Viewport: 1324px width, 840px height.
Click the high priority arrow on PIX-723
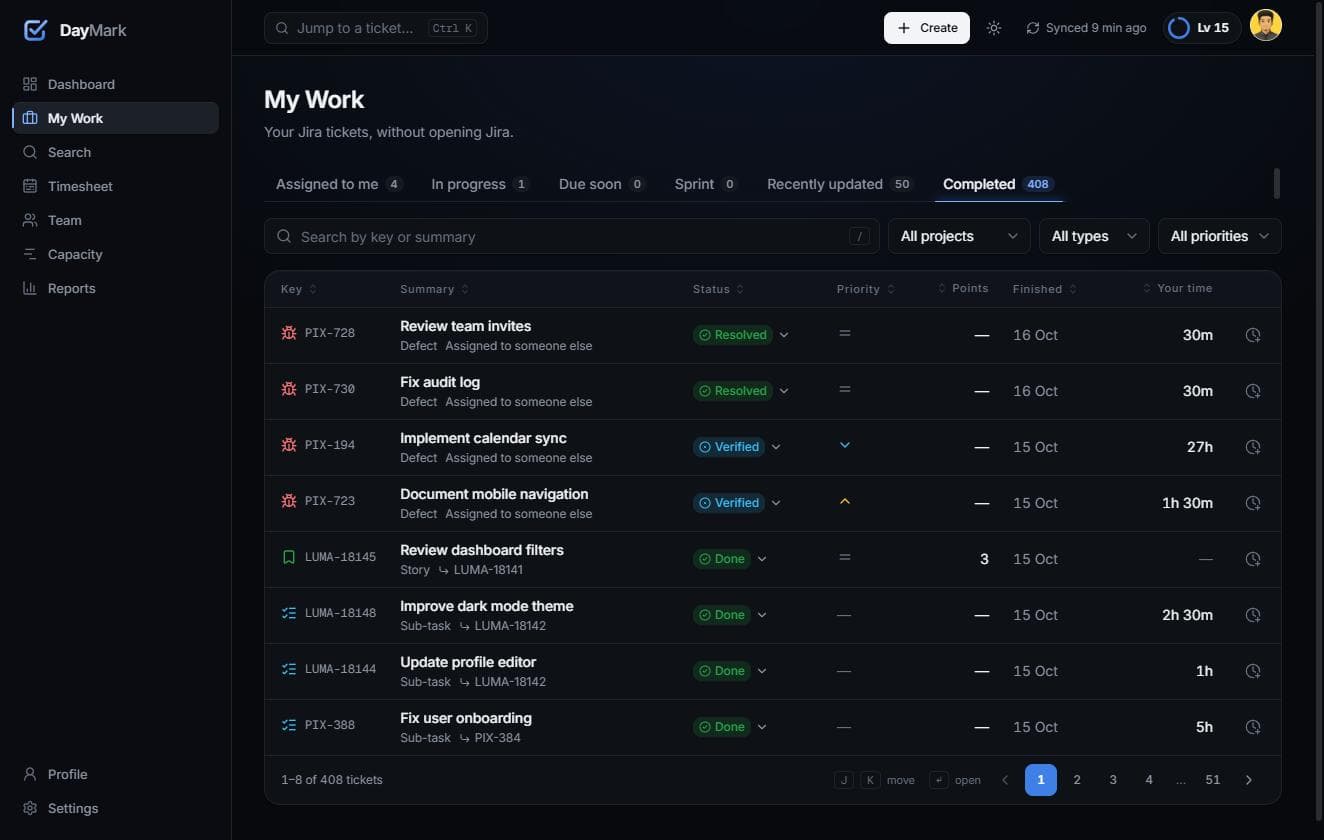coord(845,501)
